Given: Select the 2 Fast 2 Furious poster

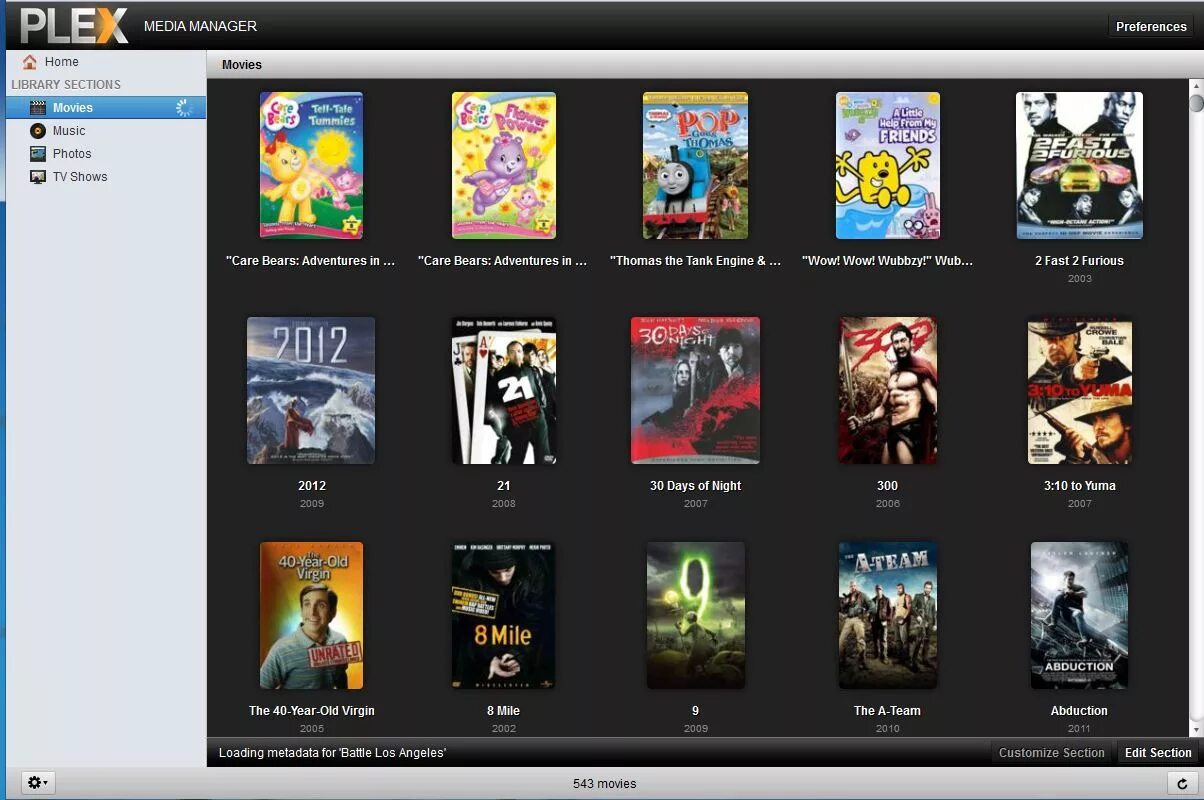Looking at the screenshot, I should tap(1079, 165).
